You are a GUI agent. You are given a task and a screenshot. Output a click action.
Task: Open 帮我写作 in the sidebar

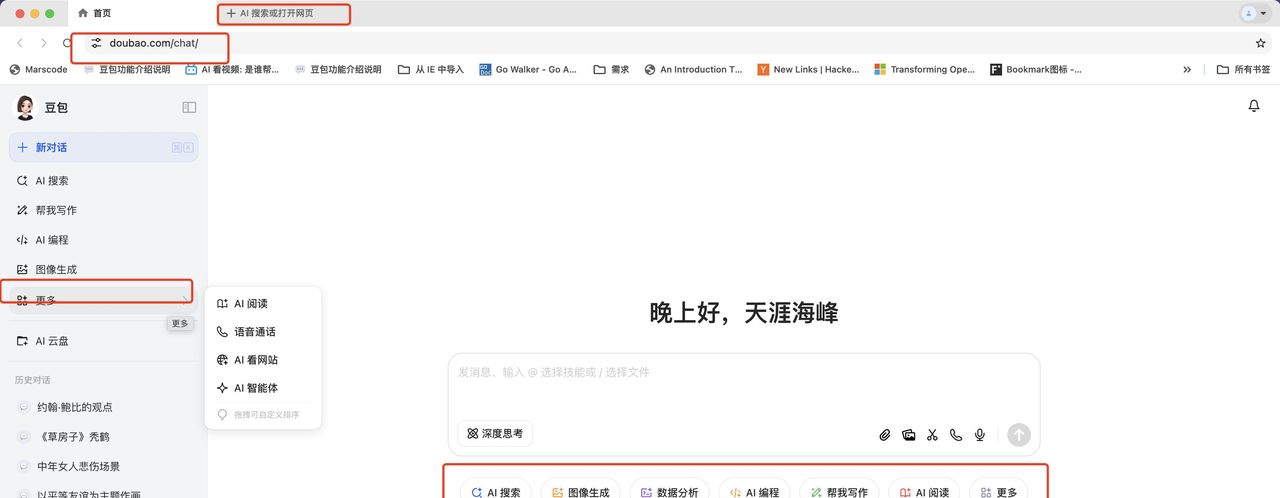pos(104,210)
